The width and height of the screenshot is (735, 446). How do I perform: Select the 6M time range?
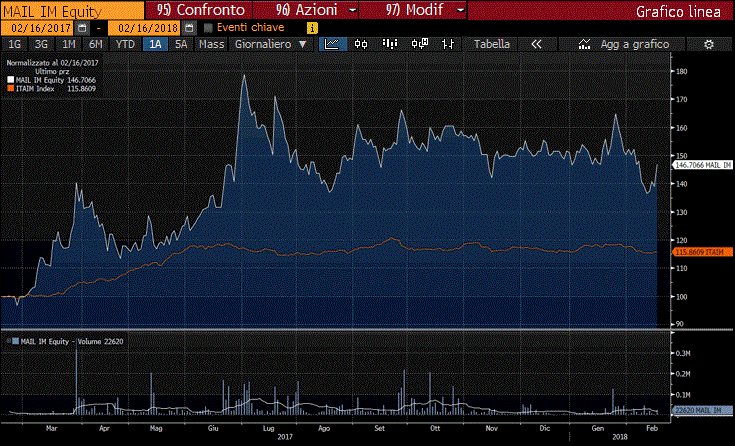click(96, 44)
